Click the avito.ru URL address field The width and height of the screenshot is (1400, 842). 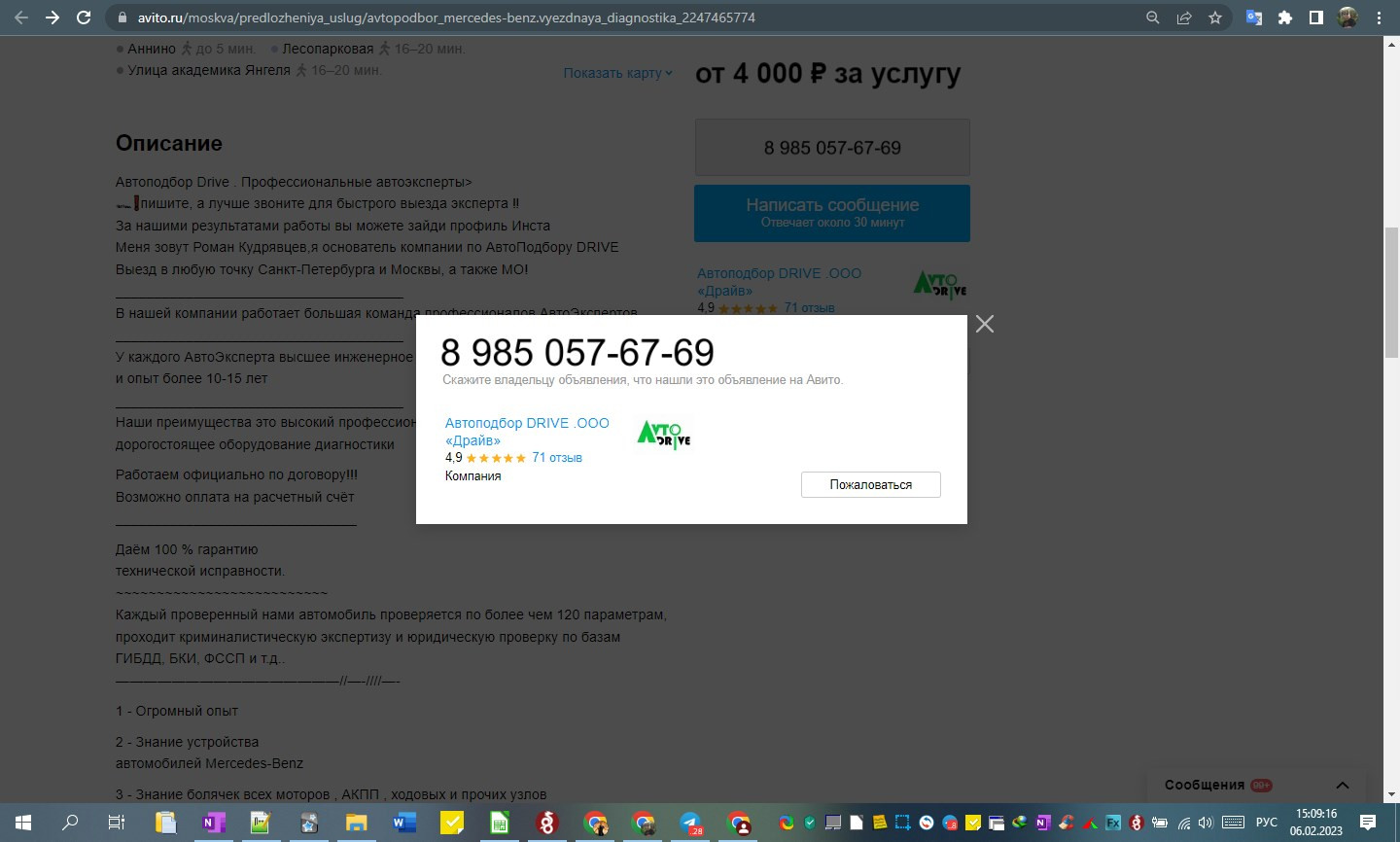(x=447, y=18)
